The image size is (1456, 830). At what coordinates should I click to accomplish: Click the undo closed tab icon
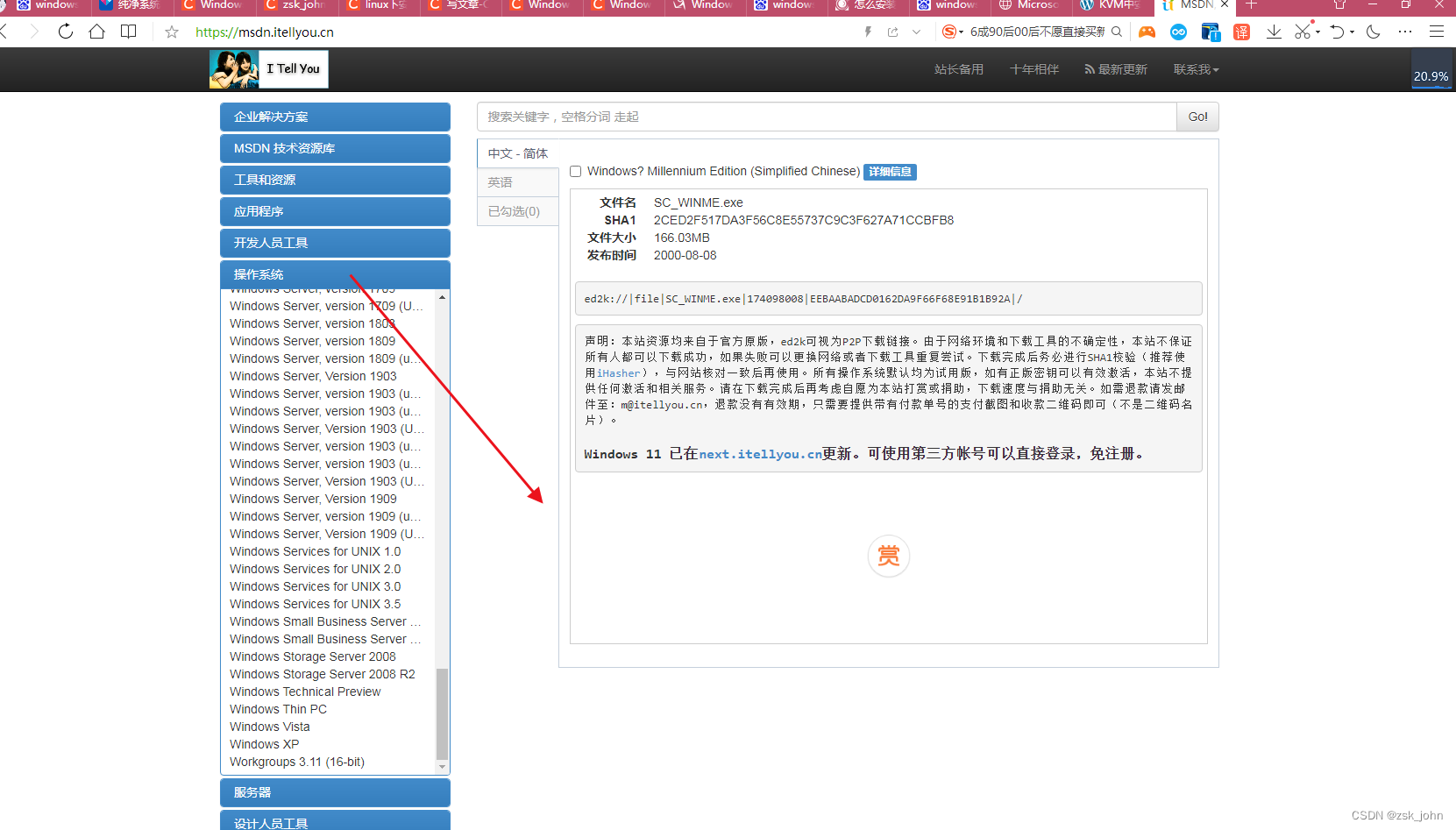pyautogui.click(x=1337, y=32)
